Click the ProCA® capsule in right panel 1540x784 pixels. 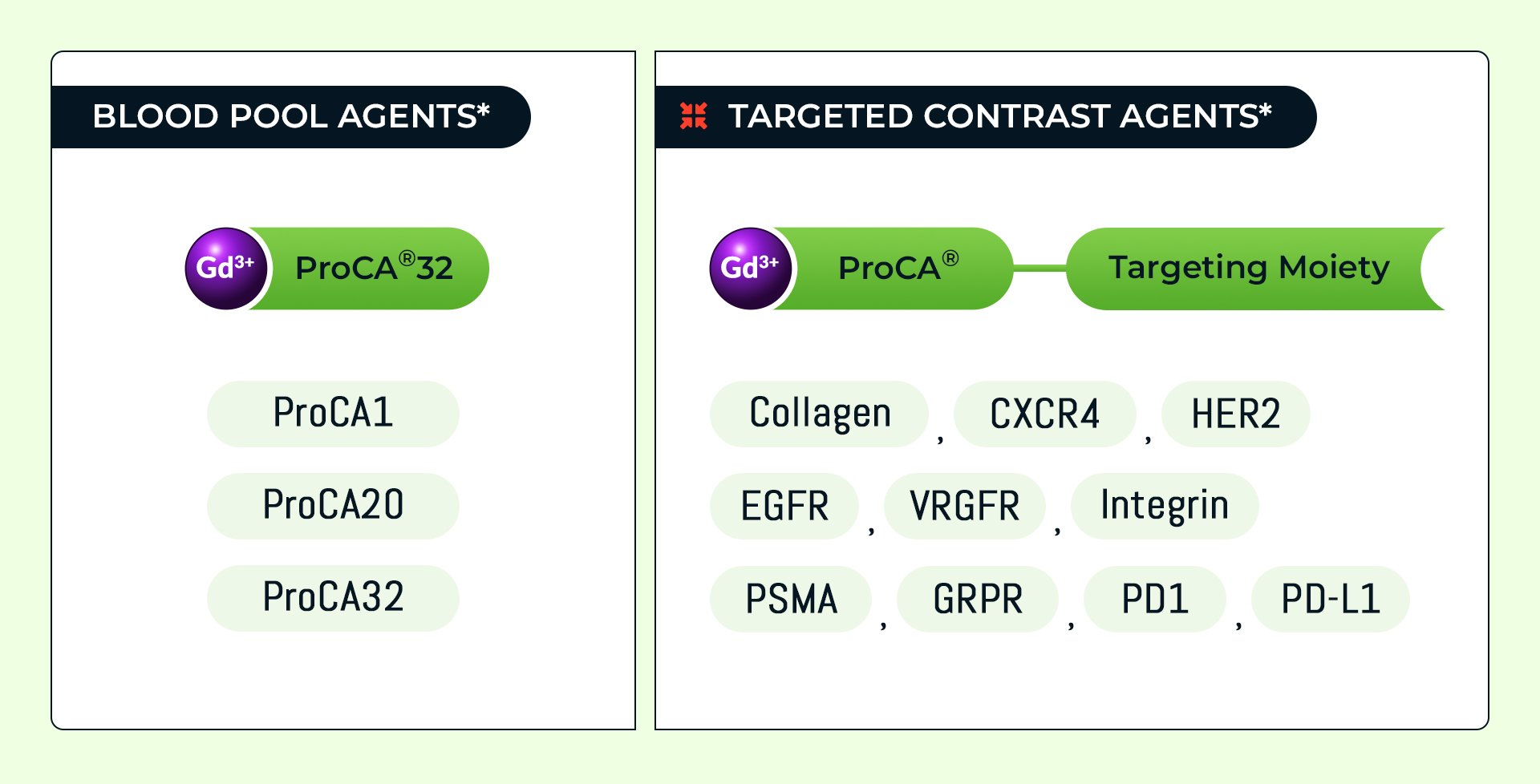click(898, 269)
